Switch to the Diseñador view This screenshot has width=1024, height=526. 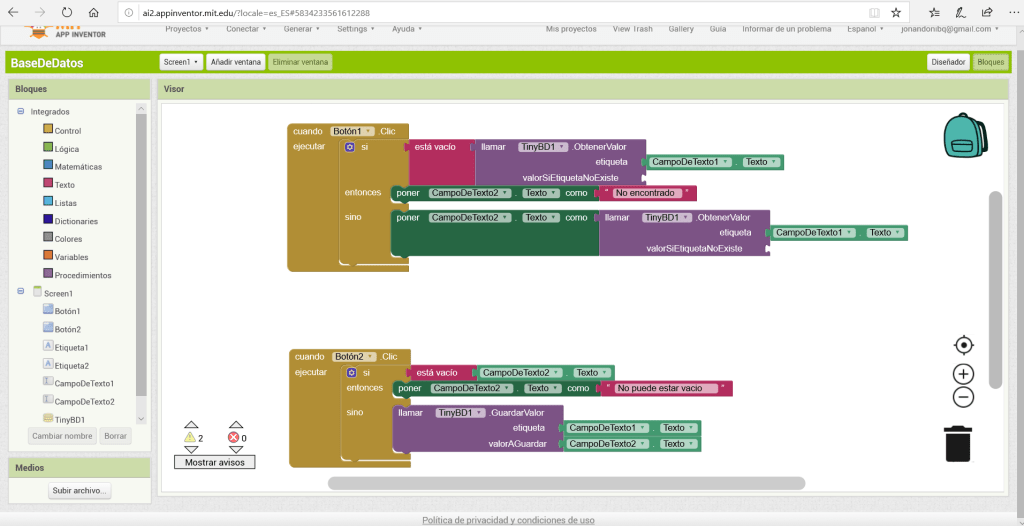click(x=948, y=62)
